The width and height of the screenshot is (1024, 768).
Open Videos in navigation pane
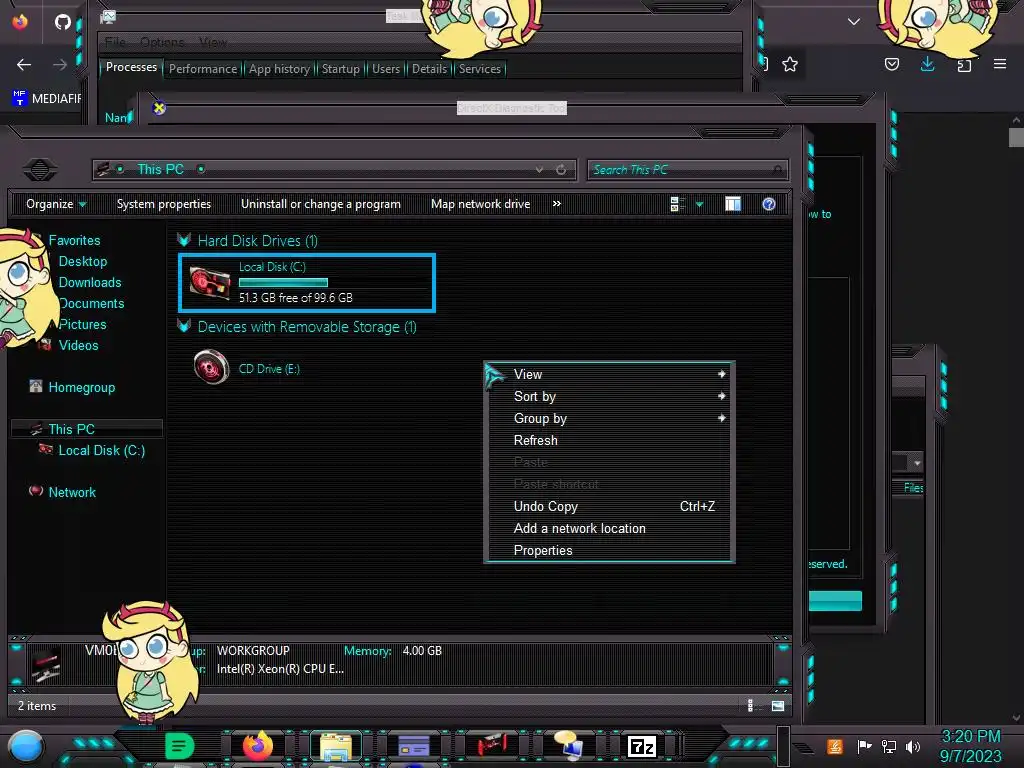(78, 345)
